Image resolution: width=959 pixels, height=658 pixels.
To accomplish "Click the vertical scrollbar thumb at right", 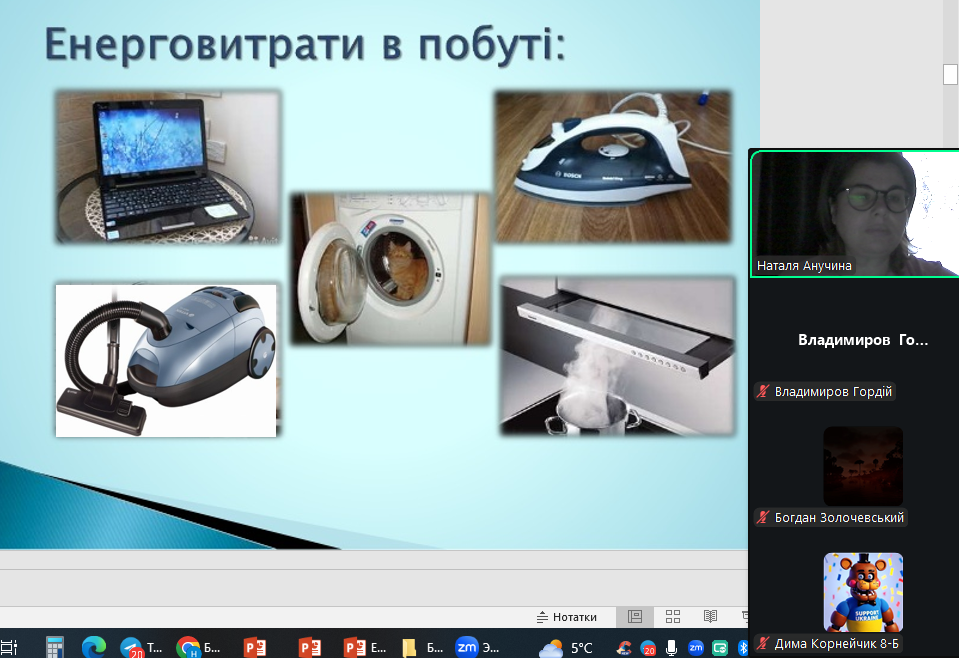I will [950, 74].
